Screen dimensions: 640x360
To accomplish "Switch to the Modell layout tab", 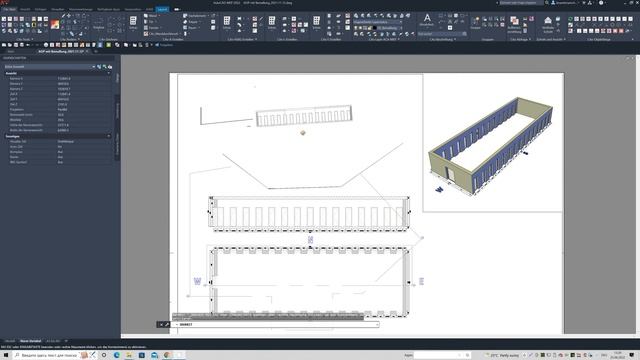I will (x=10, y=341).
